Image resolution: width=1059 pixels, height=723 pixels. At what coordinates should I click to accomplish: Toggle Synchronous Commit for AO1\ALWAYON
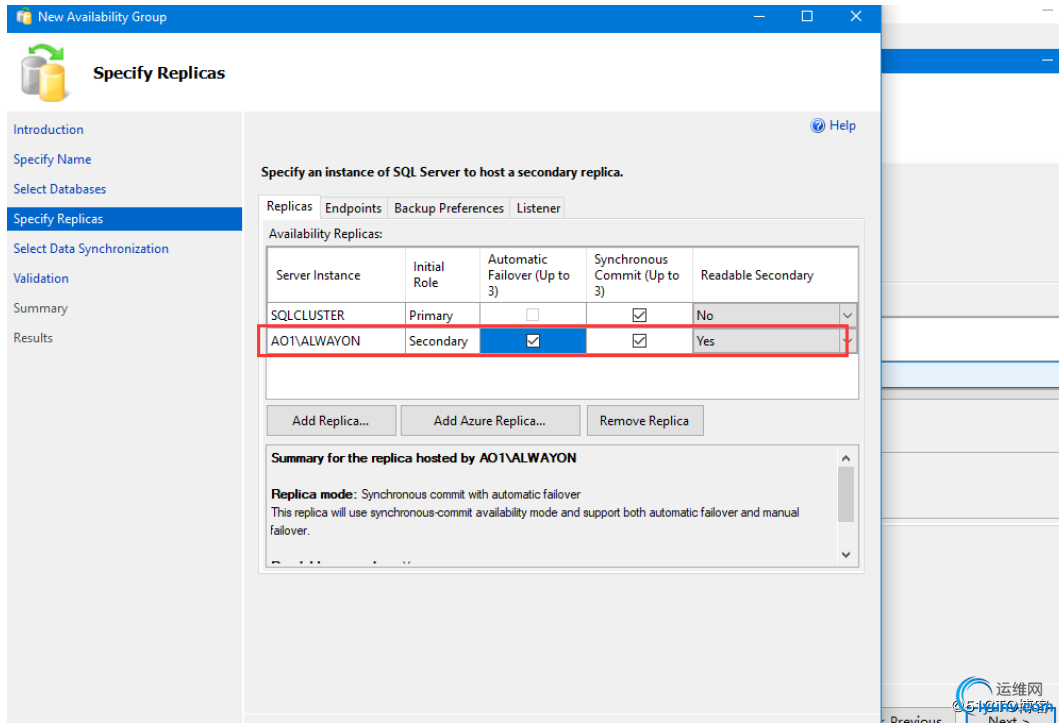639,341
